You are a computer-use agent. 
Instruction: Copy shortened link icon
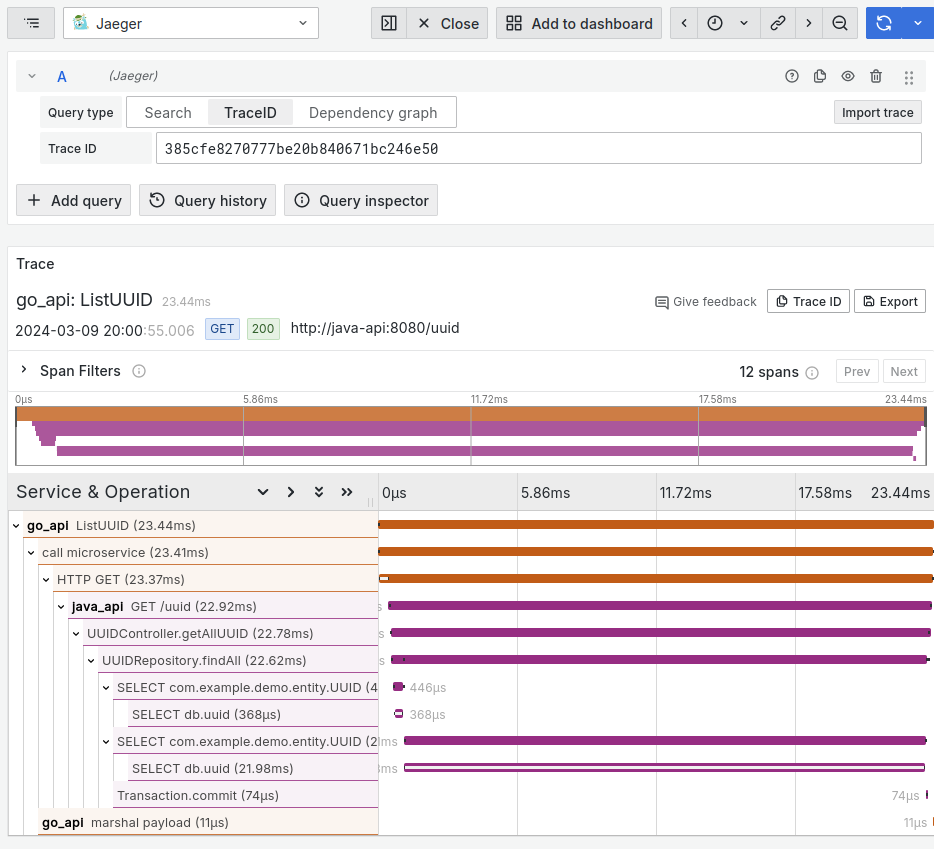777,23
